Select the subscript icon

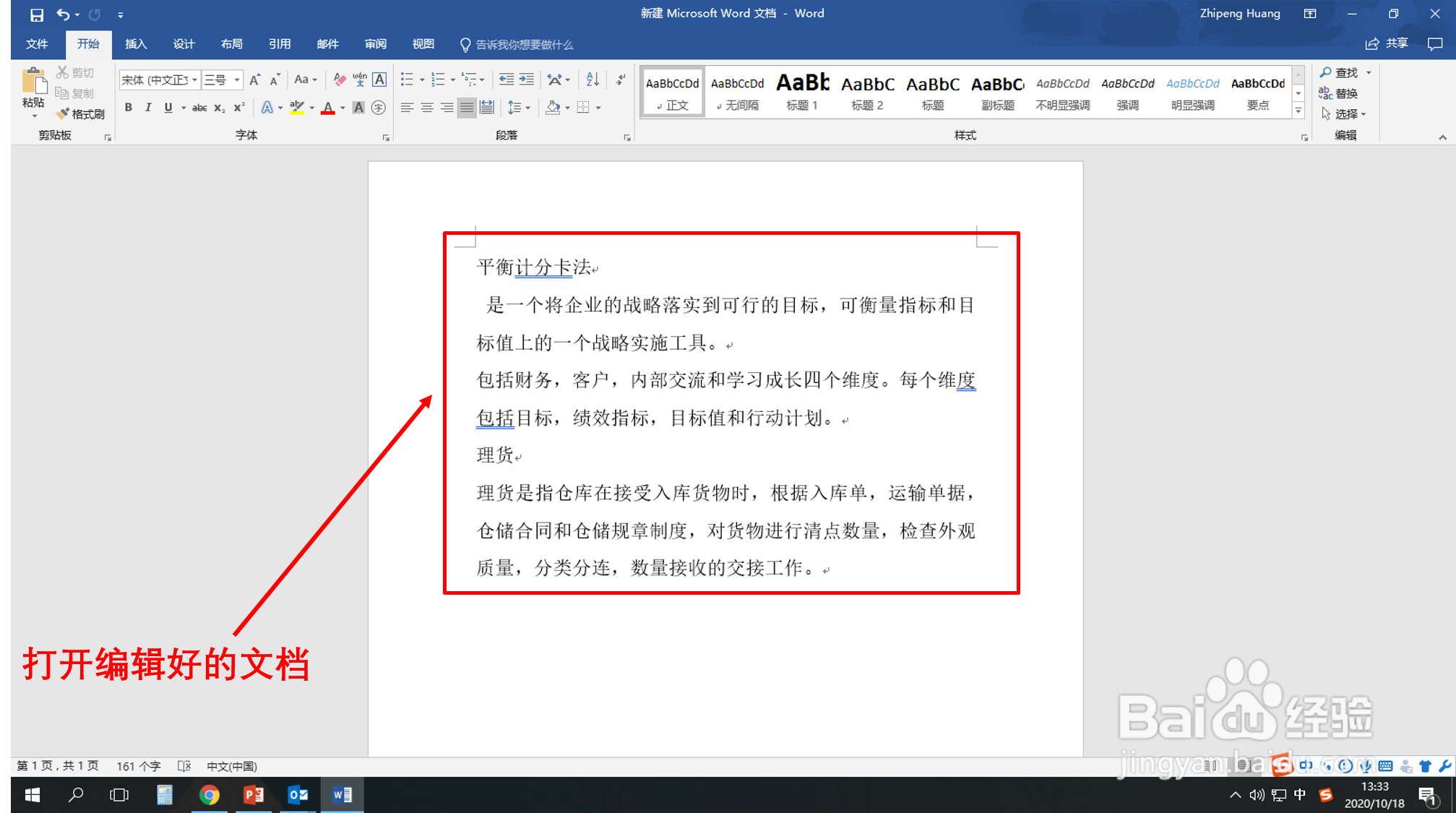point(218,107)
